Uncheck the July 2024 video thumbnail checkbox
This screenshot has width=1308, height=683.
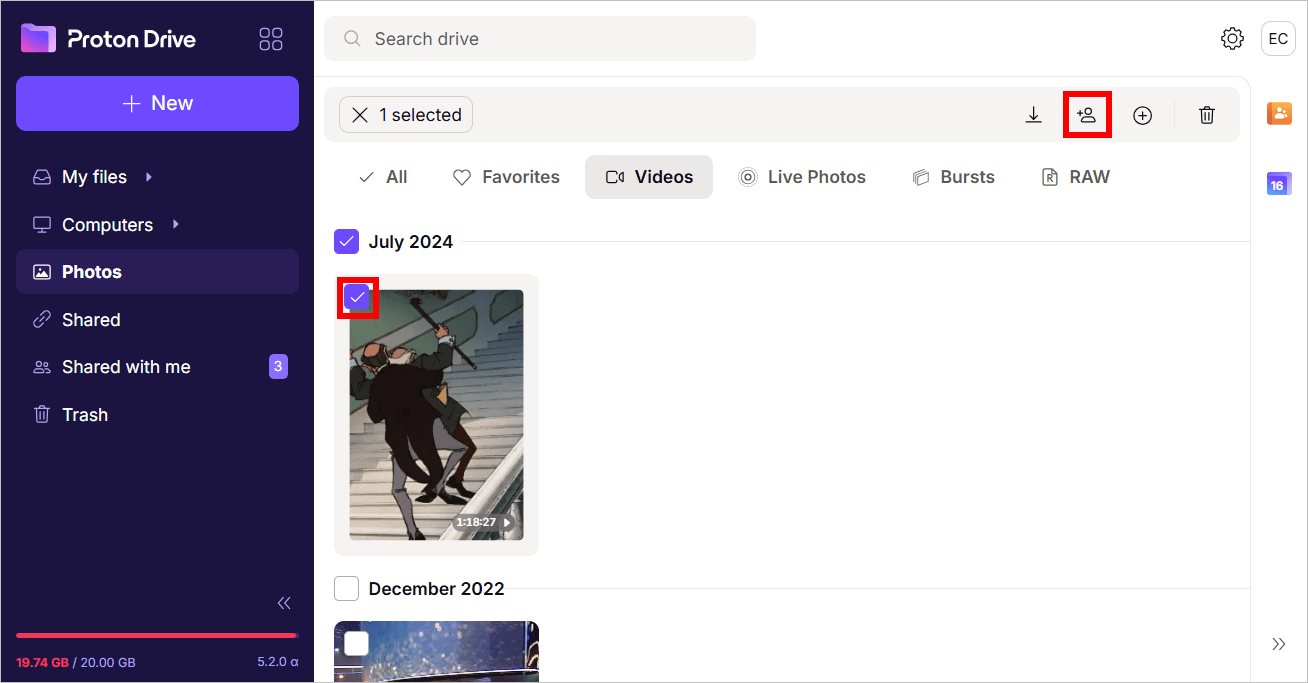[x=357, y=297]
